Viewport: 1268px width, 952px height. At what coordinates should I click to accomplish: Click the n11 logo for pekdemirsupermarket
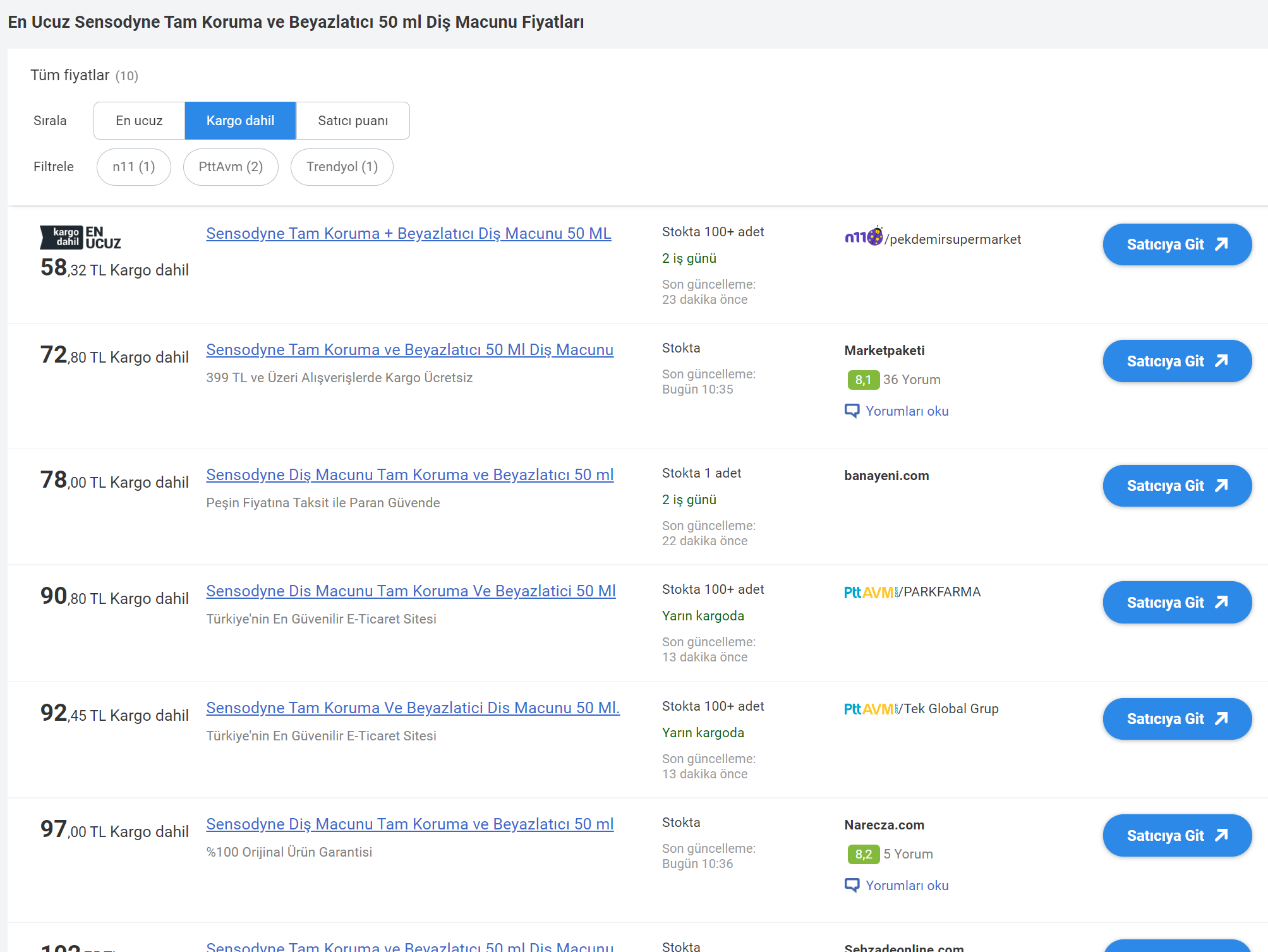pyautogui.click(x=862, y=238)
